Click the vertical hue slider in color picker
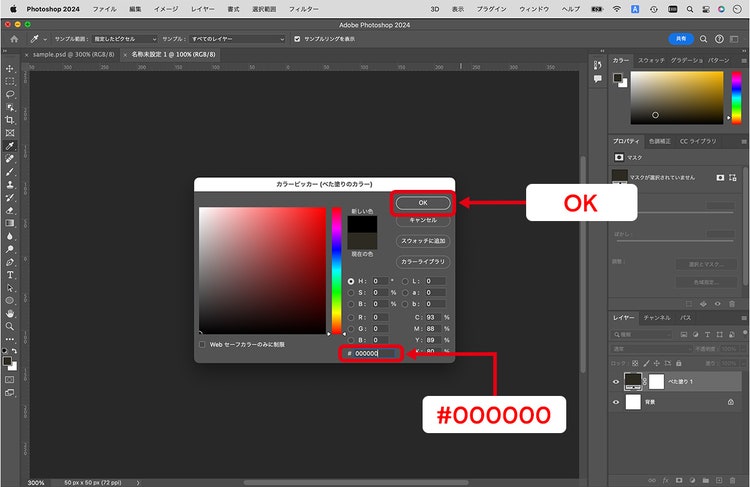This screenshot has height=487, width=750. point(337,271)
